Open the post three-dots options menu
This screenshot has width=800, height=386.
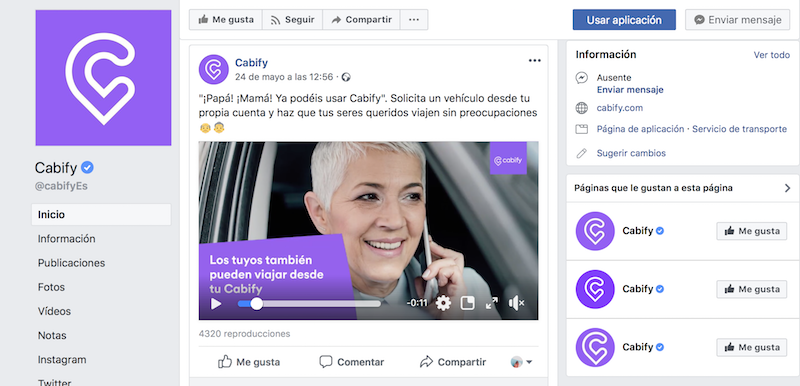(x=534, y=61)
